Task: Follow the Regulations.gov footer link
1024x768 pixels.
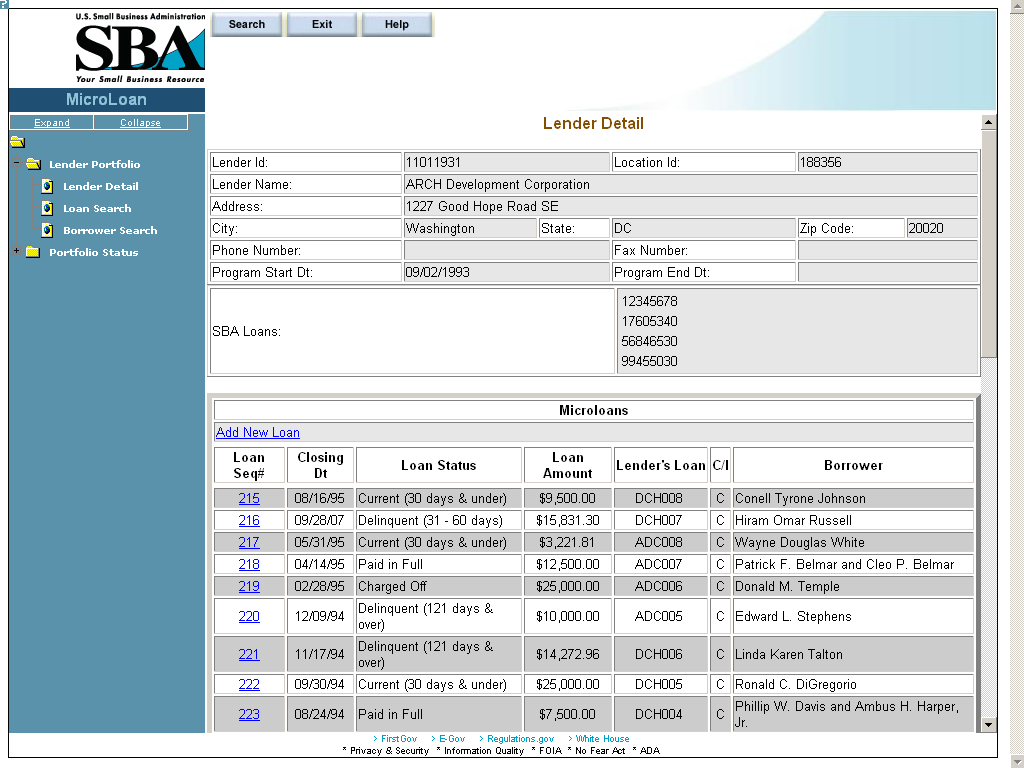Action: (520, 739)
